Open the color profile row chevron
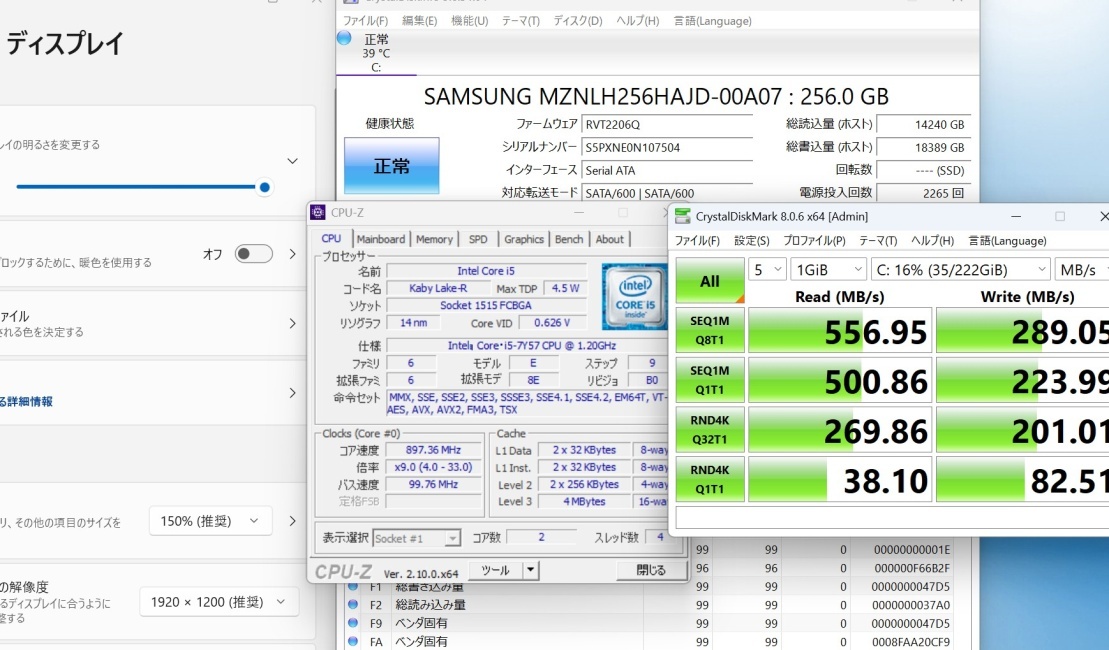This screenshot has height=650, width=1109. (x=292, y=323)
